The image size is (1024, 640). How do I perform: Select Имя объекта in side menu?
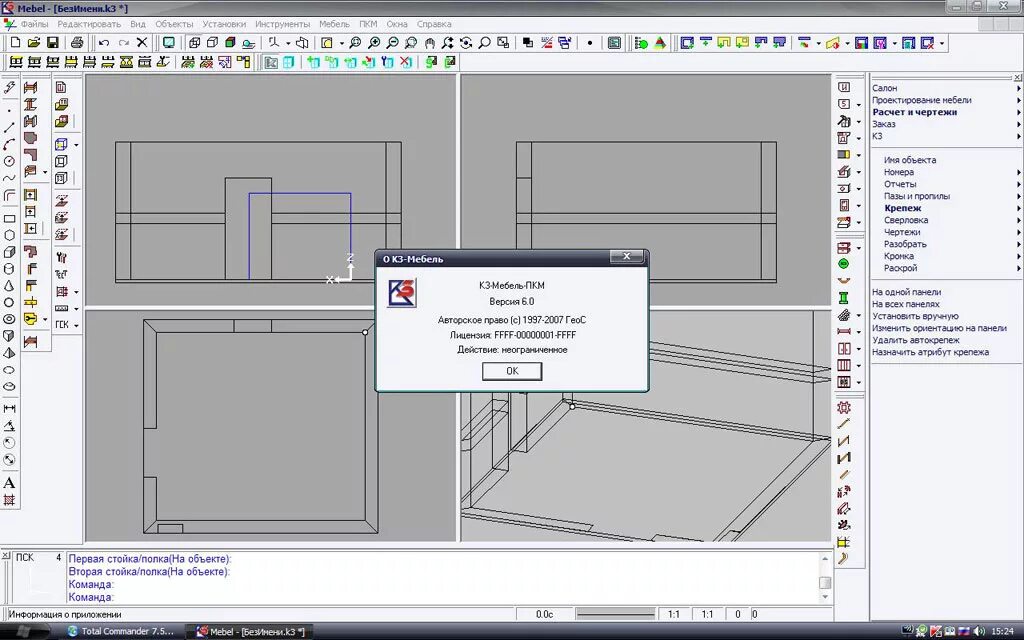[x=910, y=160]
